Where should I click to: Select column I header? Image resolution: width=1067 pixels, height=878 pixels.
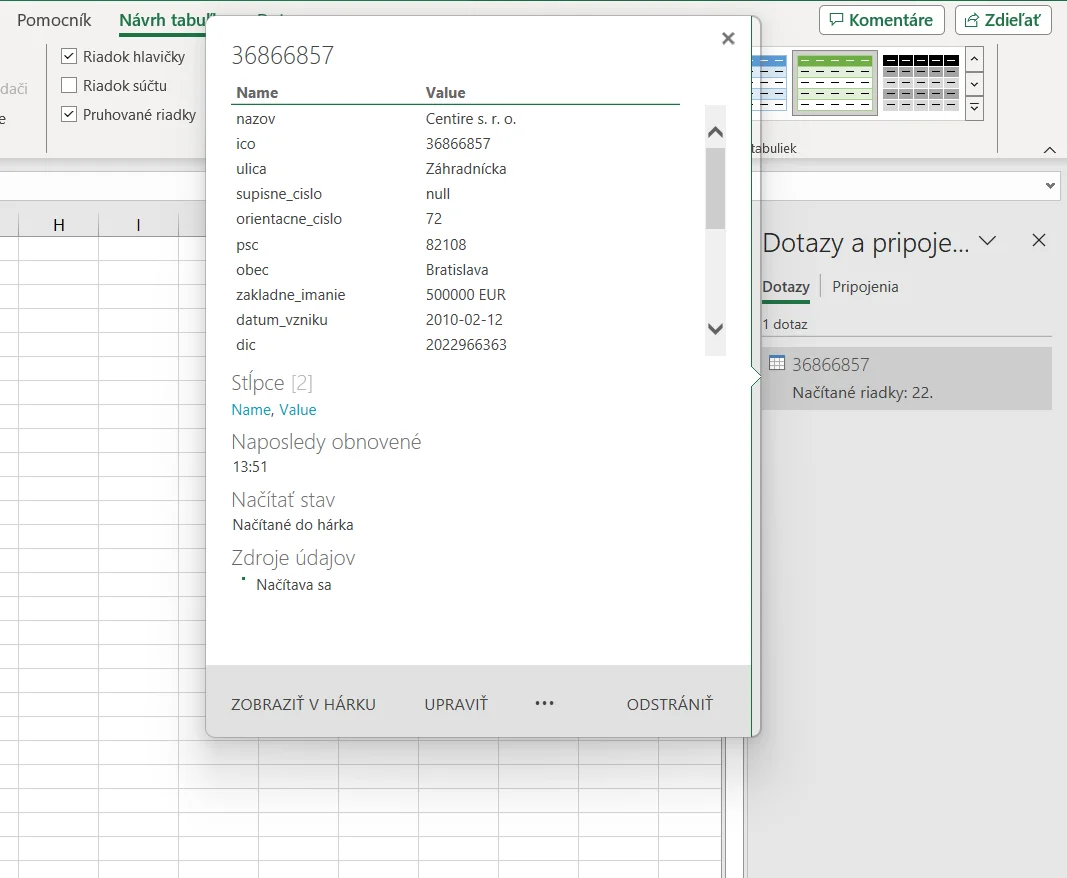click(x=138, y=225)
